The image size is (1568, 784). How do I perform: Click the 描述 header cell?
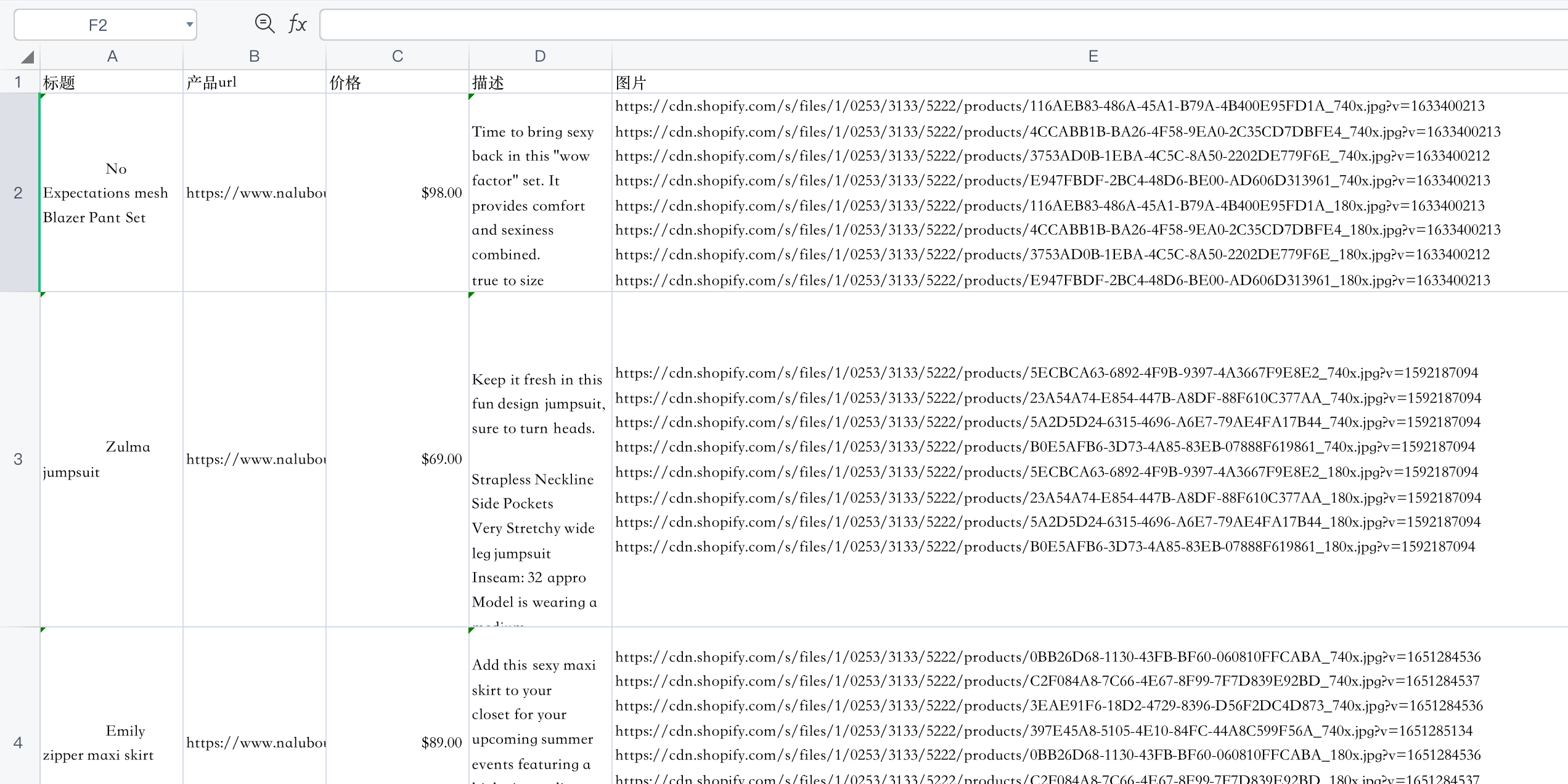541,82
